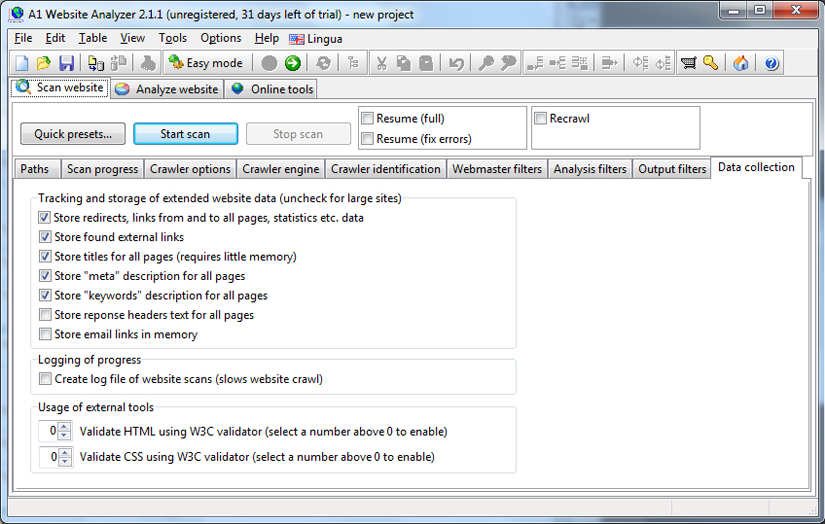Click the second gray refresh-list icon

click(663, 63)
